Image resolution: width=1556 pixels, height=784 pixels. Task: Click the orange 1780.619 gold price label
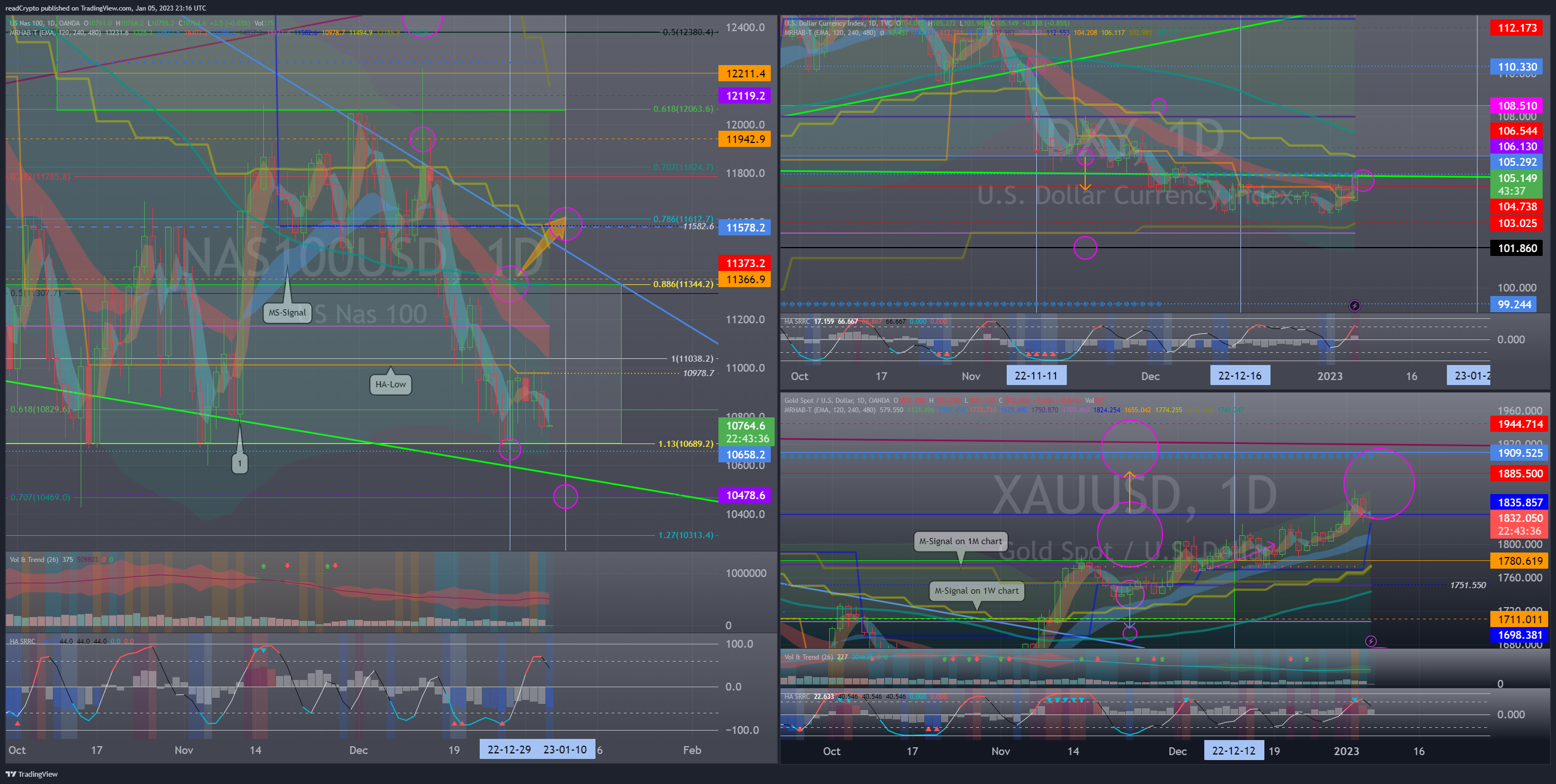tap(1520, 561)
